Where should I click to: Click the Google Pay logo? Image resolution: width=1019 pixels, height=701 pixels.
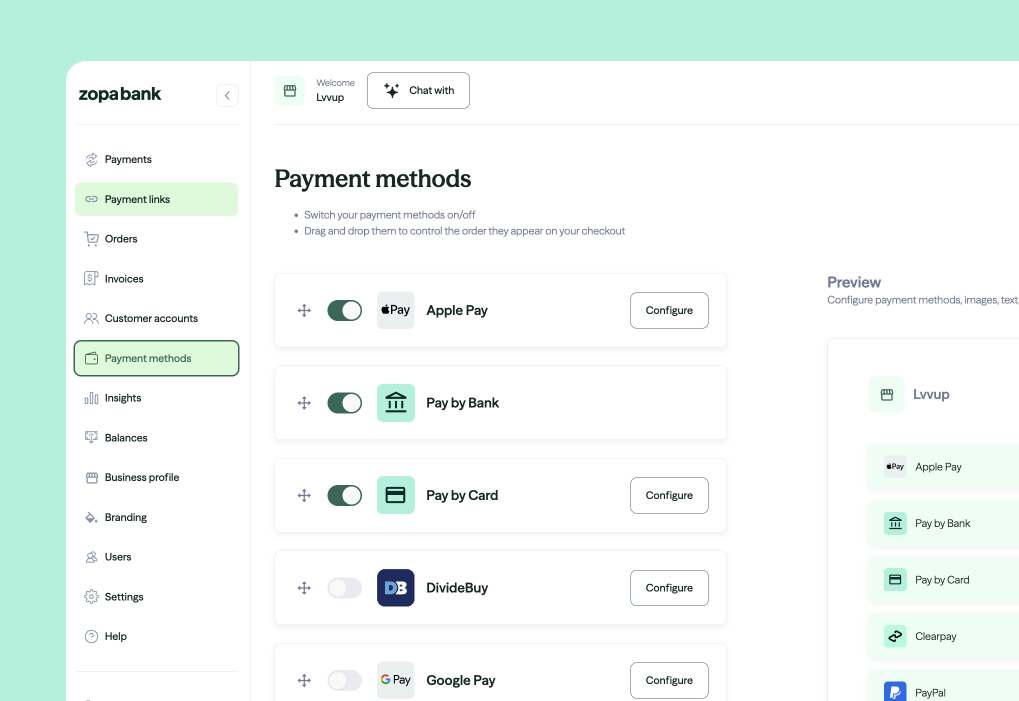click(x=396, y=680)
